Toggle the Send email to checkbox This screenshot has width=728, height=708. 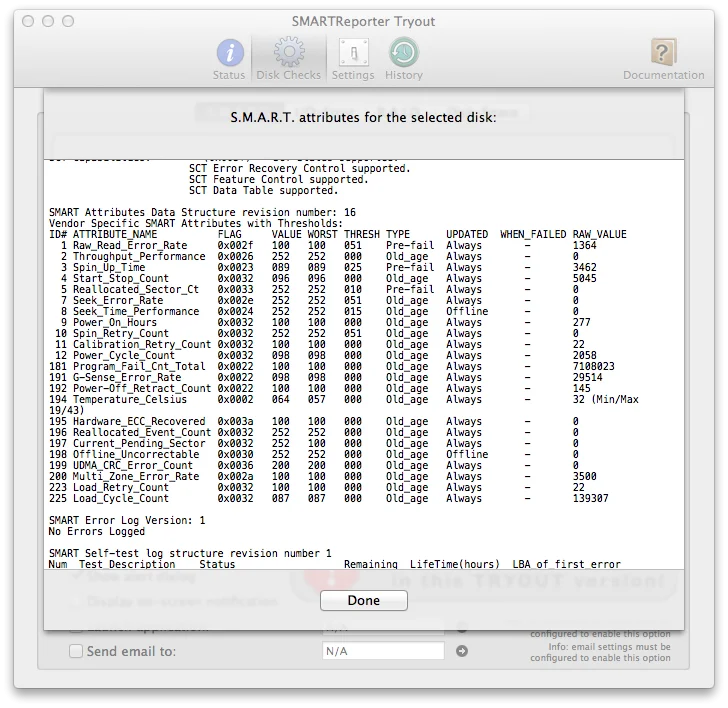[x=76, y=651]
